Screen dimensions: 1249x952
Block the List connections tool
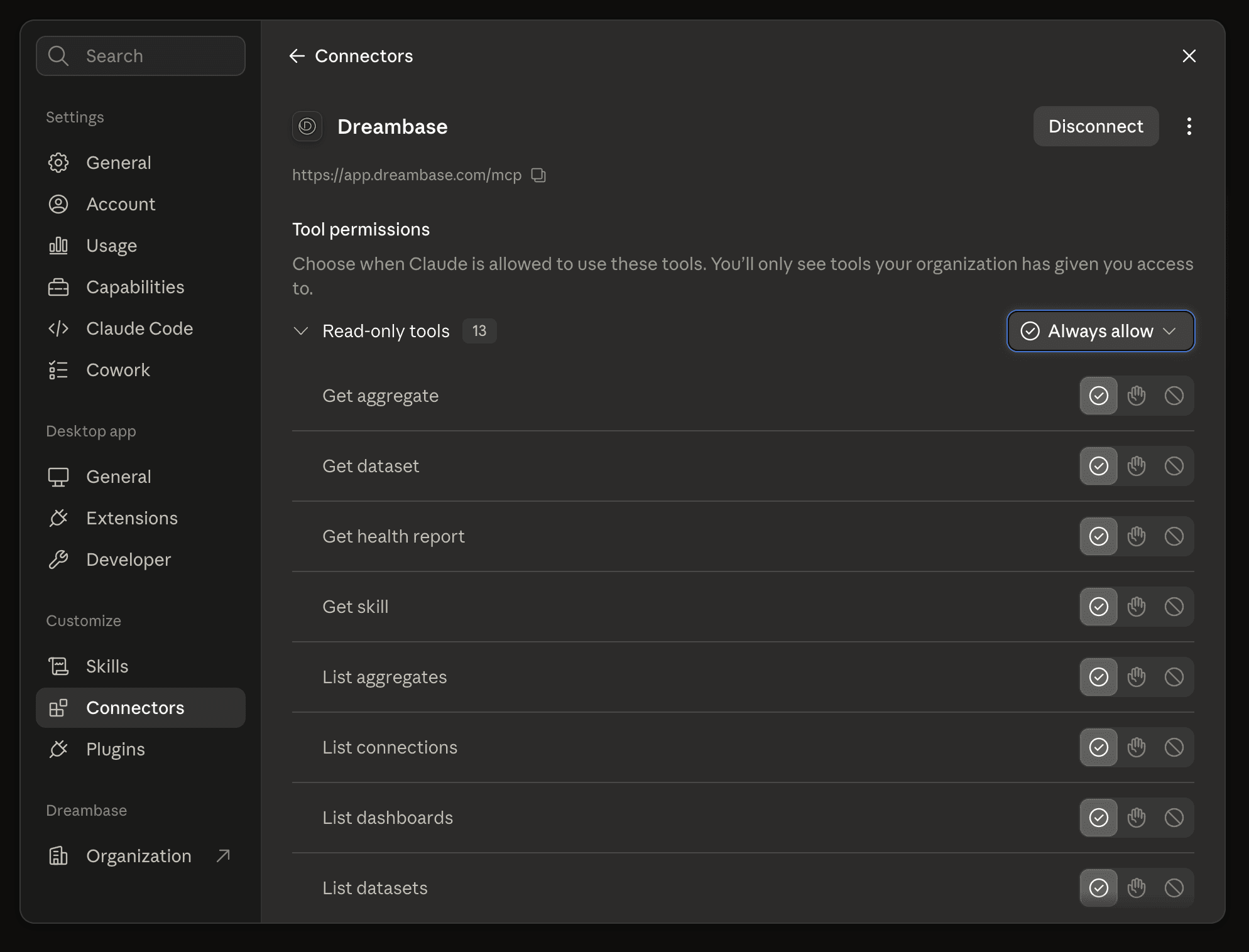pos(1174,747)
